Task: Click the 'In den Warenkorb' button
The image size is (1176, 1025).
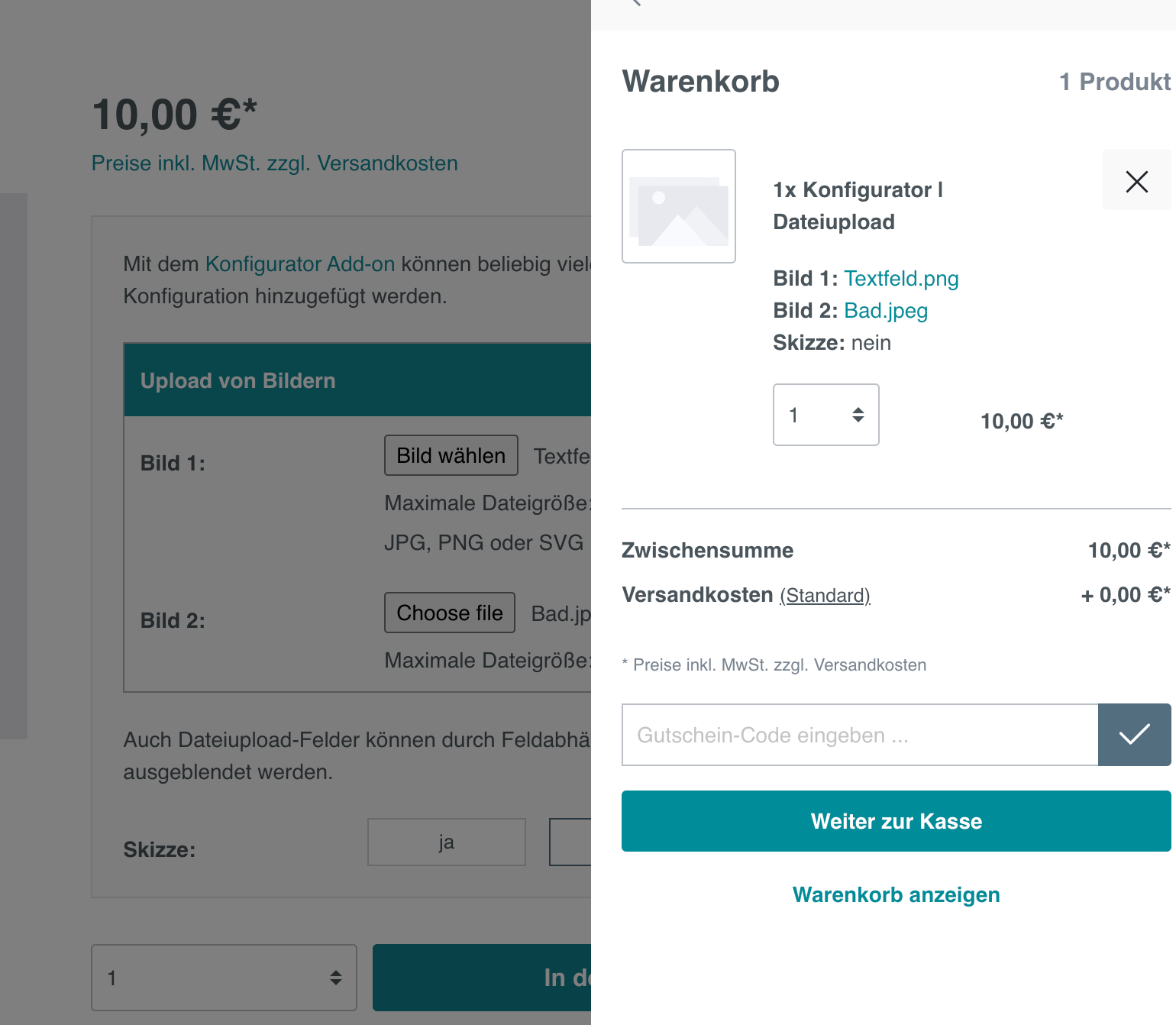Action: pyautogui.click(x=482, y=978)
